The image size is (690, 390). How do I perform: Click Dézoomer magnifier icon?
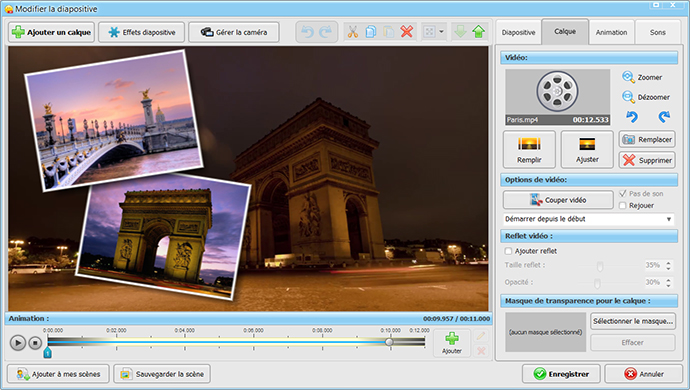click(x=628, y=97)
